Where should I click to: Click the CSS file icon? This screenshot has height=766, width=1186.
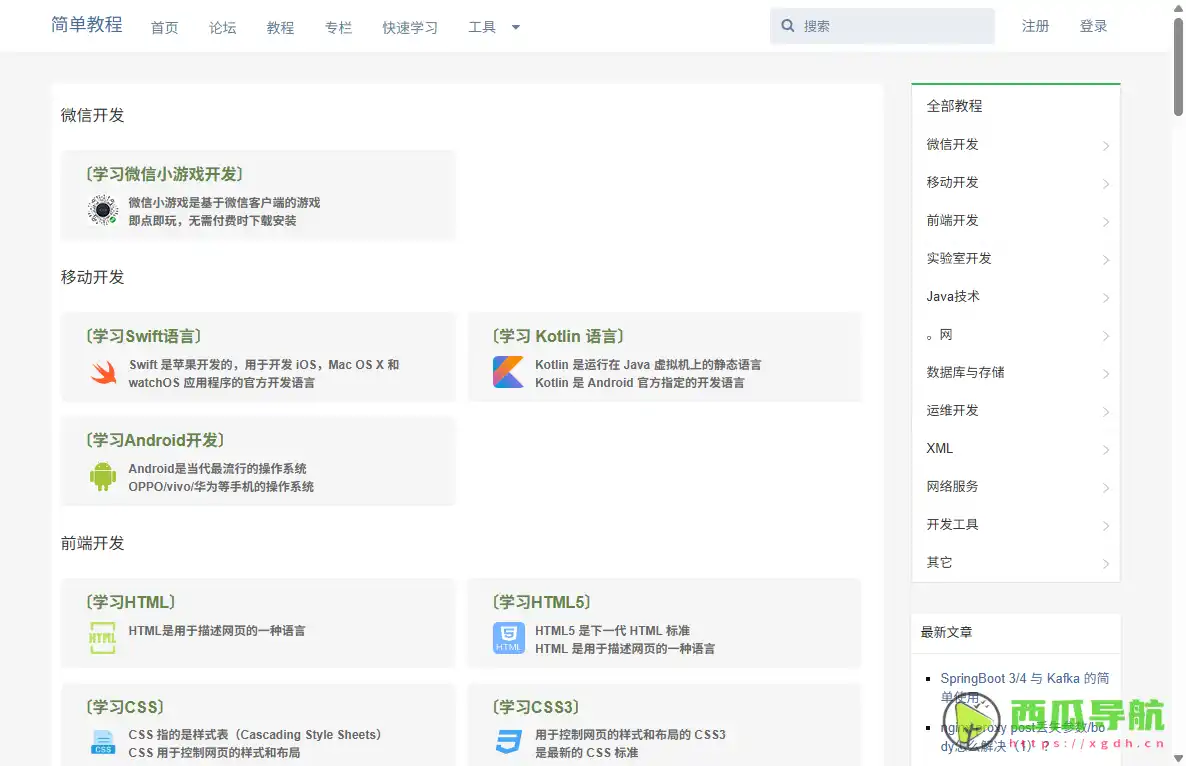103,742
